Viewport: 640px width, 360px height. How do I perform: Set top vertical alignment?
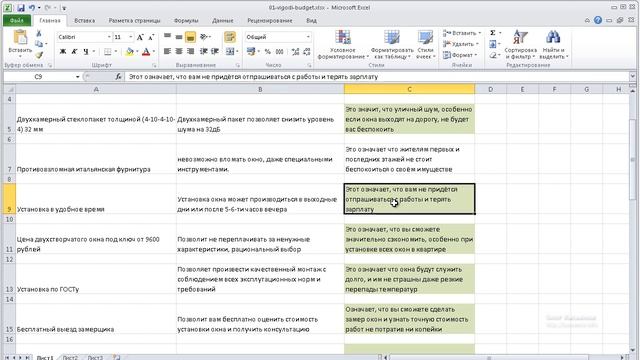click(x=167, y=37)
